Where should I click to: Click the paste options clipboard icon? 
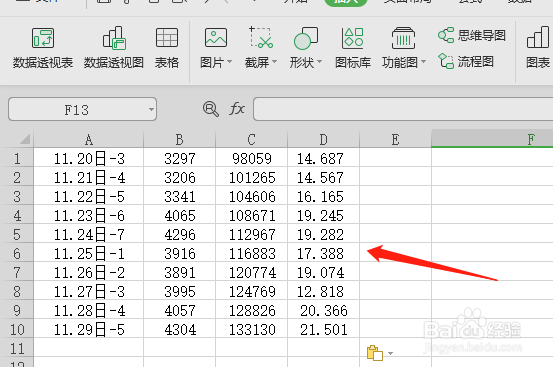click(375, 353)
